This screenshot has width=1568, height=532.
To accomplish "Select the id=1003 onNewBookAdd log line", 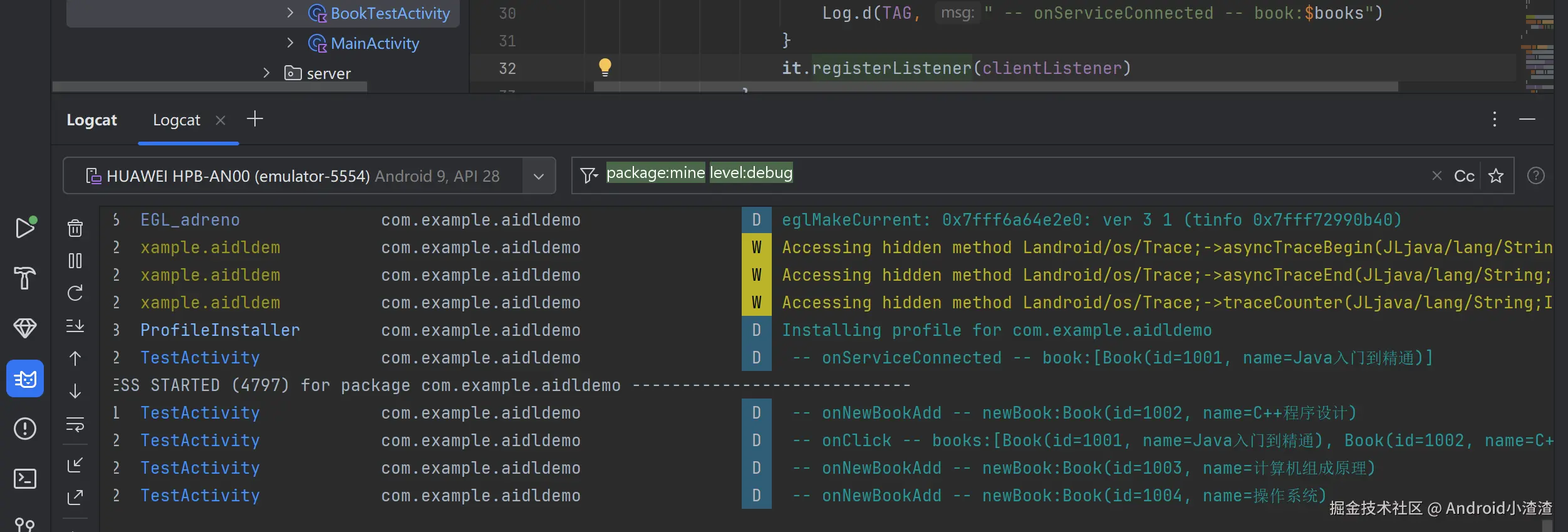I will click(1084, 468).
